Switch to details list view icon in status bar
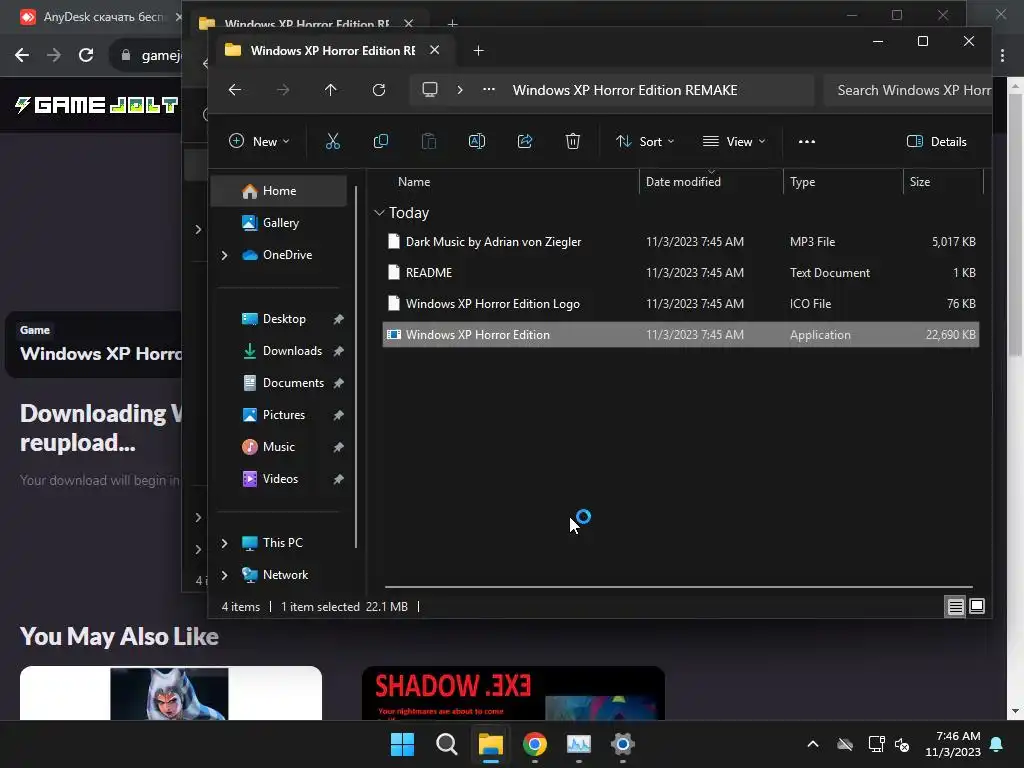Screen dimensions: 1024x768 tap(955, 607)
